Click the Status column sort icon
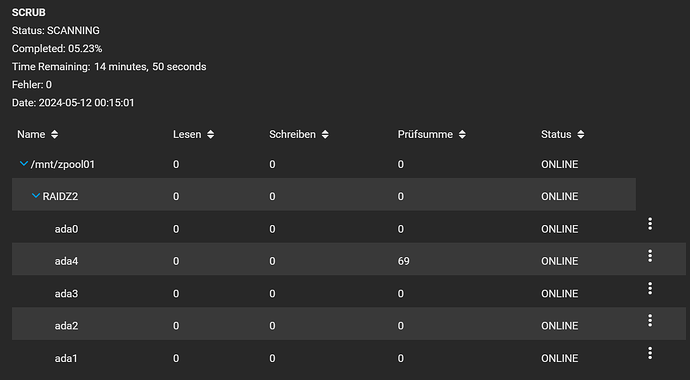 click(x=581, y=135)
